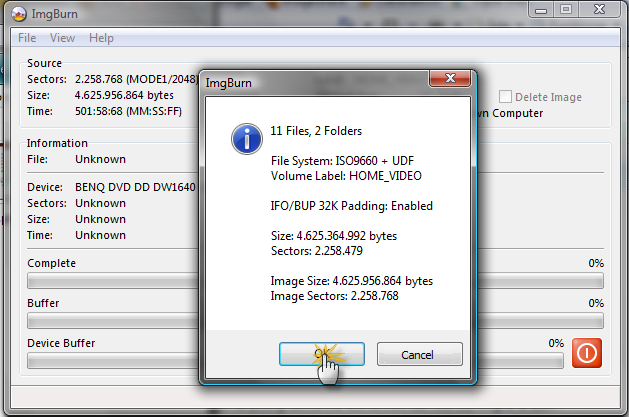Click the red abort burn icon
The height and width of the screenshot is (417, 629).
[586, 353]
